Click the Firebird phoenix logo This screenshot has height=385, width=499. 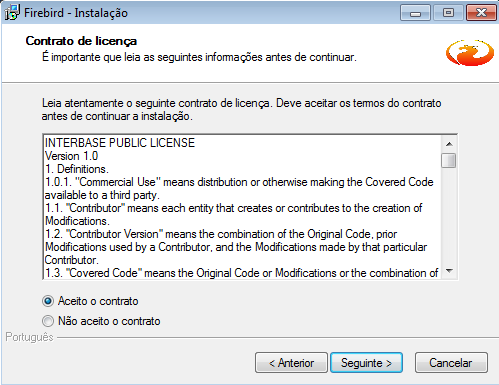point(470,53)
